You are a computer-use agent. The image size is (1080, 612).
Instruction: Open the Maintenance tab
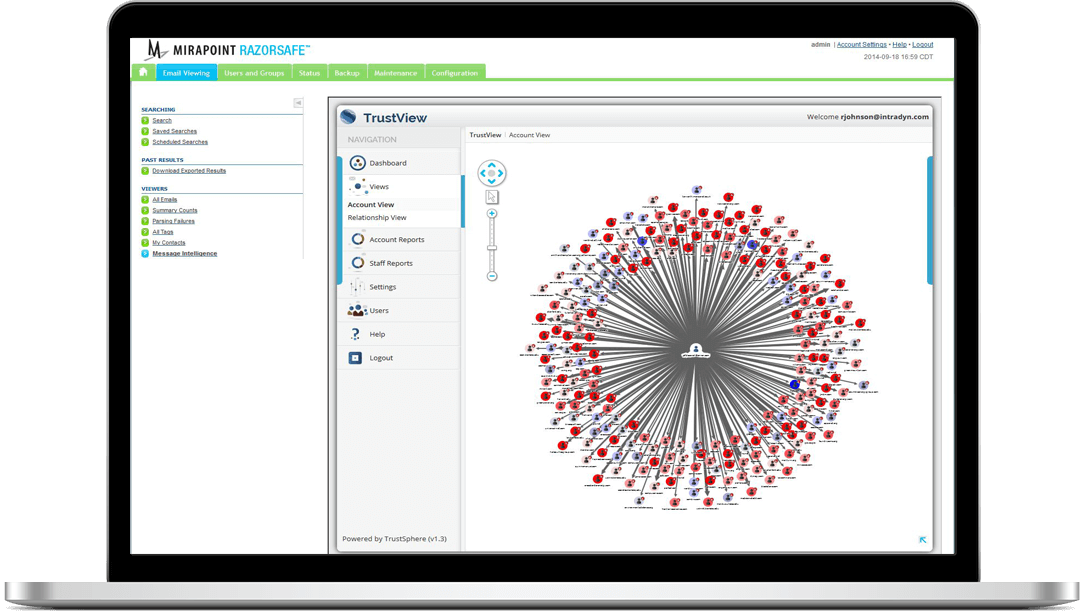click(x=395, y=72)
